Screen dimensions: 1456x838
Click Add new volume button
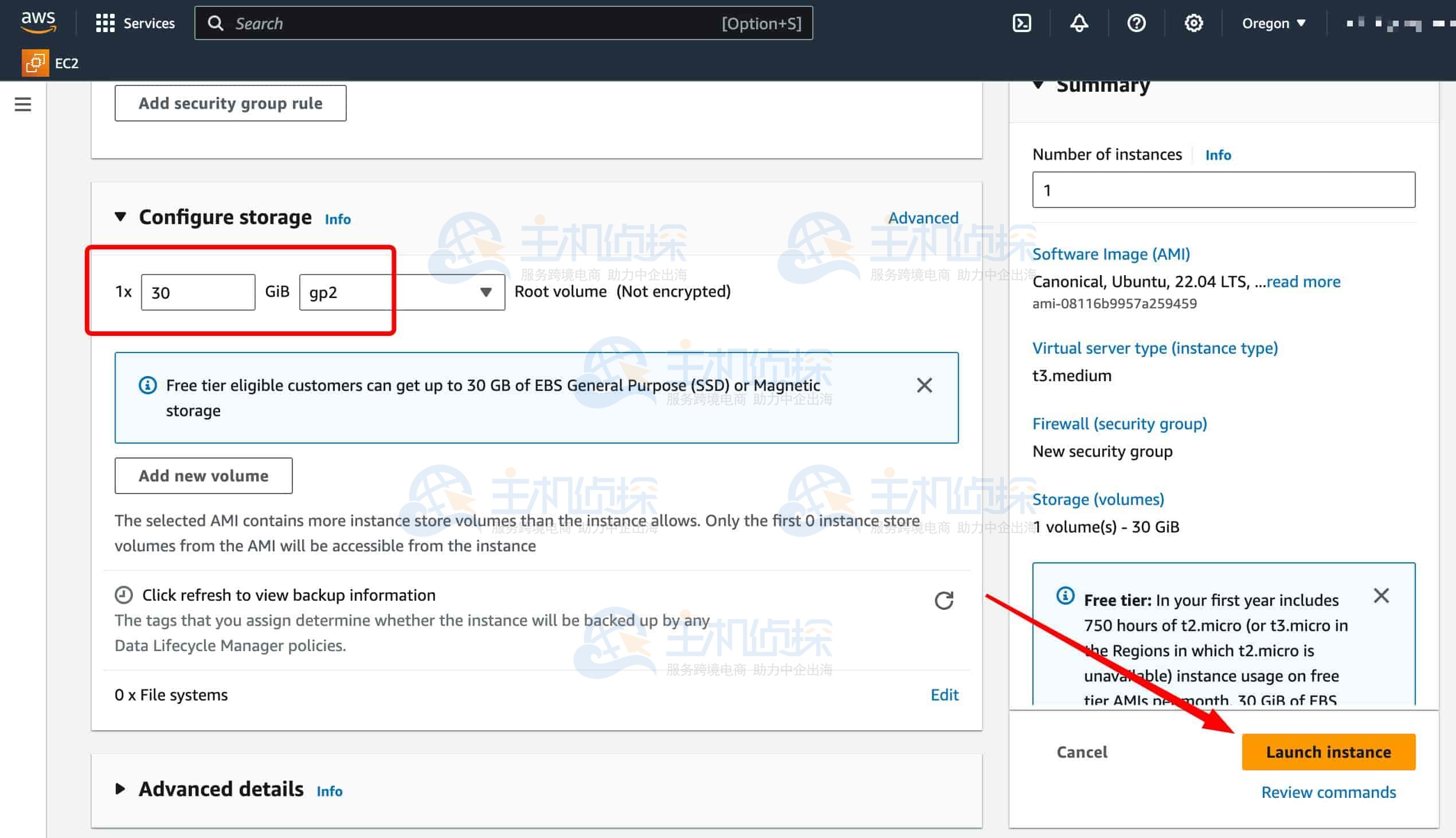coord(203,475)
